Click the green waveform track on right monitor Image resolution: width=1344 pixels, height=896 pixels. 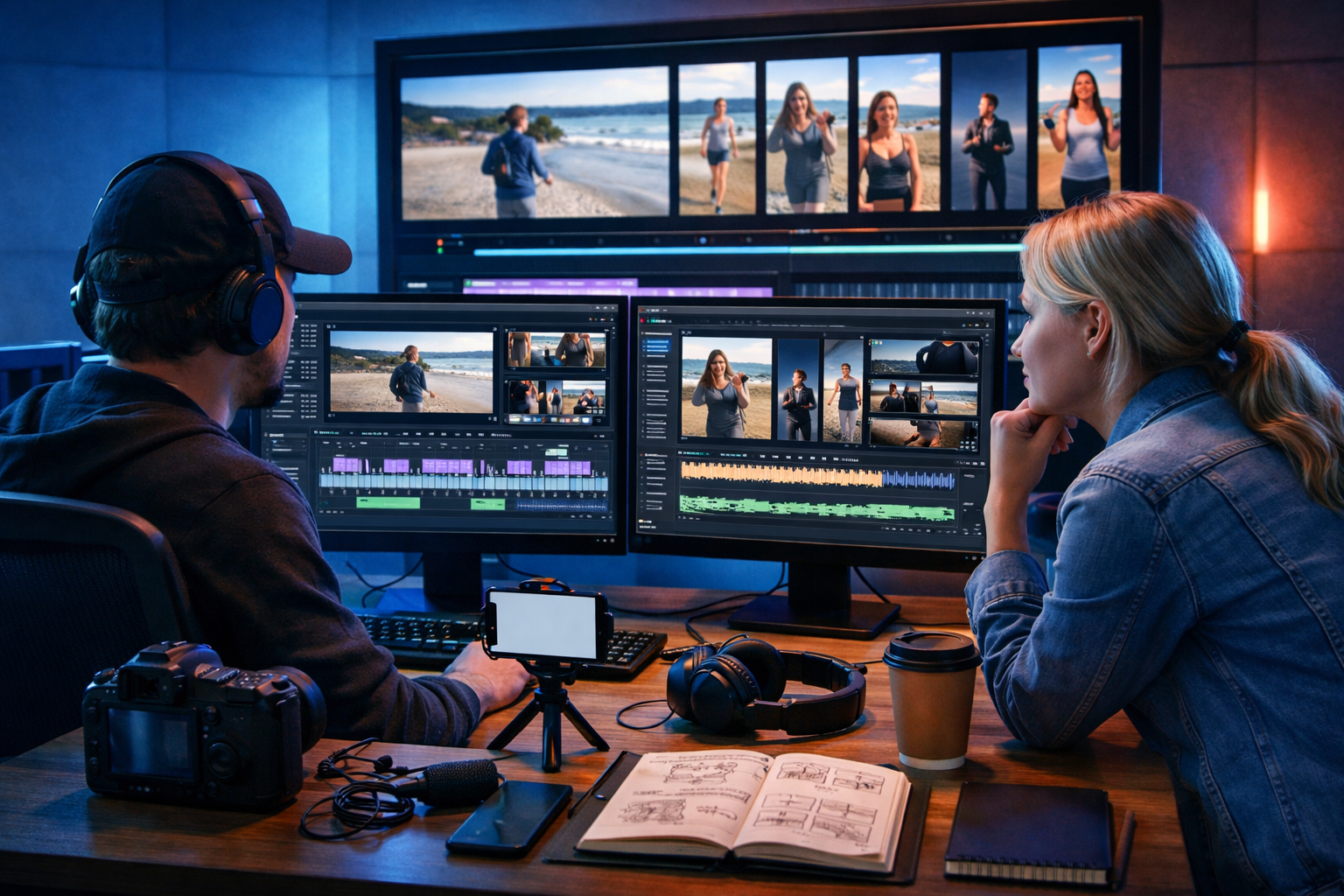click(817, 507)
